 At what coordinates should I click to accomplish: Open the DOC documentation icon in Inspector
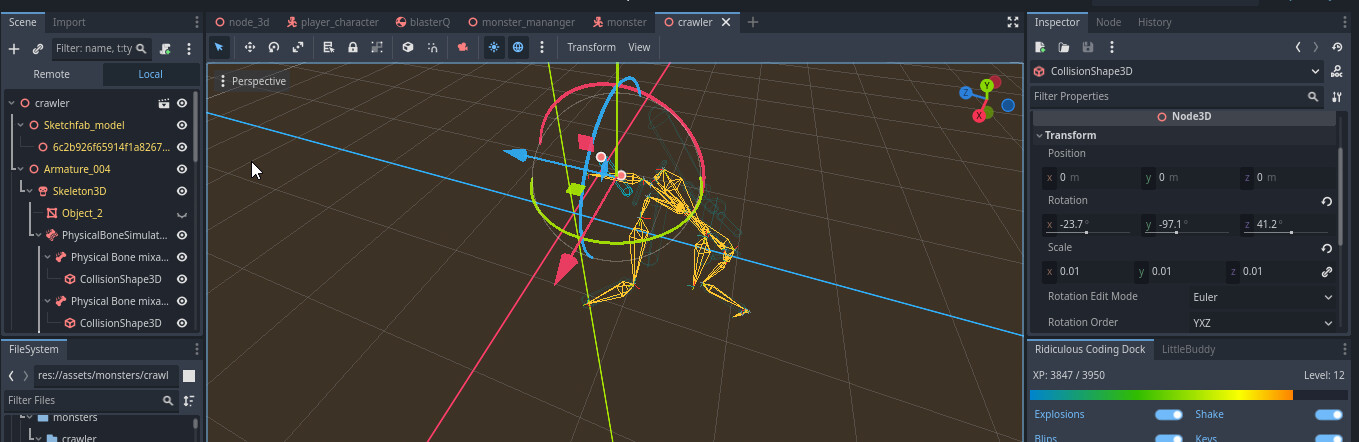coord(1337,72)
